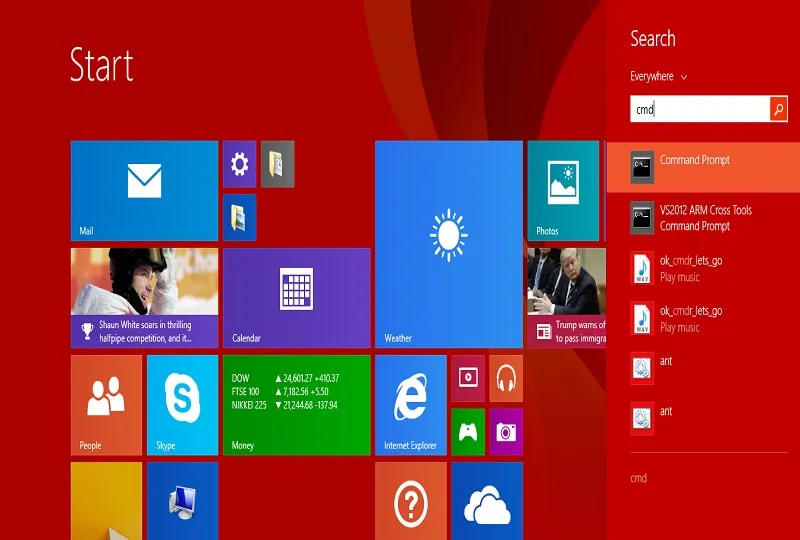This screenshot has width=800, height=540.
Task: Expand the Everywhere search scope dropdown
Action: (x=658, y=77)
